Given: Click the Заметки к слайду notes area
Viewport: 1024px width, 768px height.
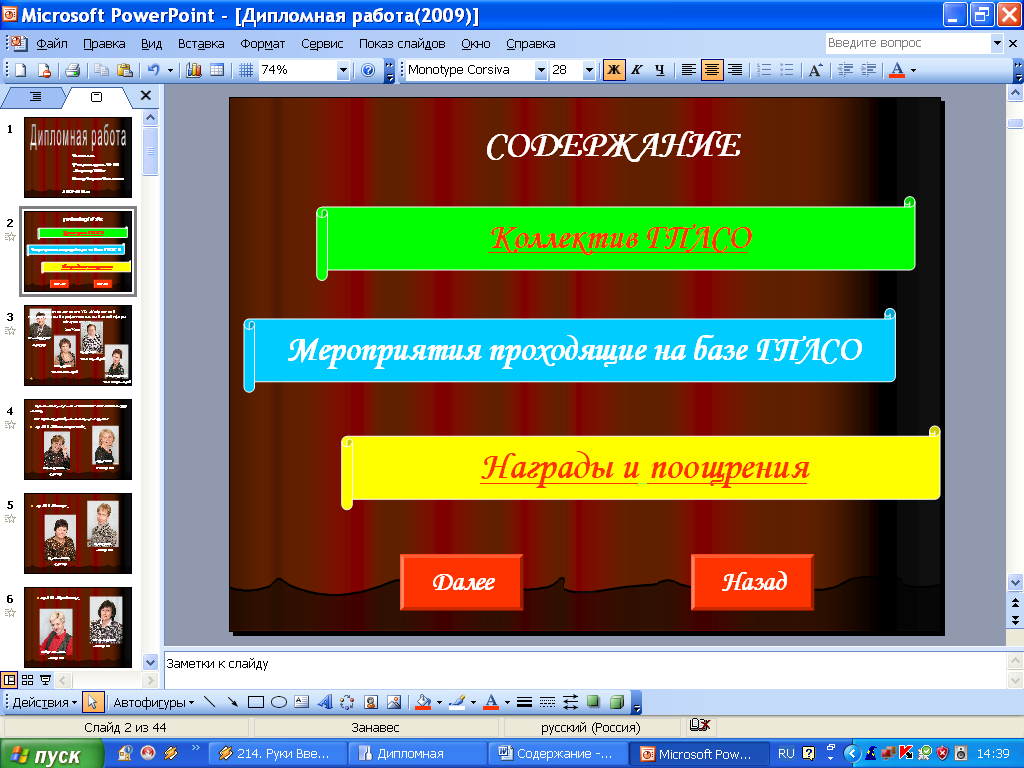Looking at the screenshot, I should [584, 669].
